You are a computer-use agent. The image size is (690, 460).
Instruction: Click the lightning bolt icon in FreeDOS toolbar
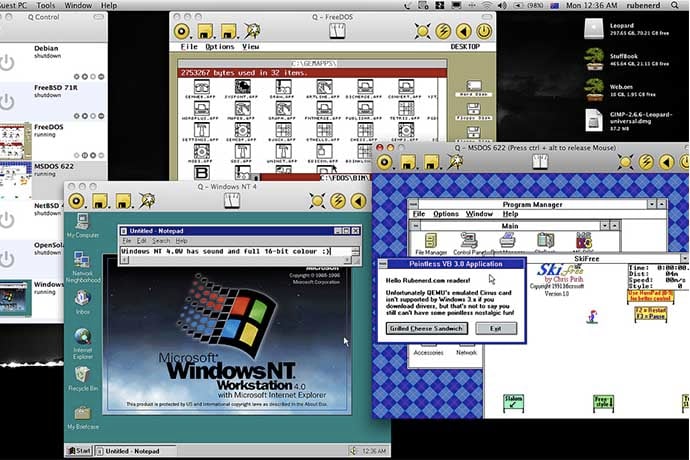tap(443, 31)
